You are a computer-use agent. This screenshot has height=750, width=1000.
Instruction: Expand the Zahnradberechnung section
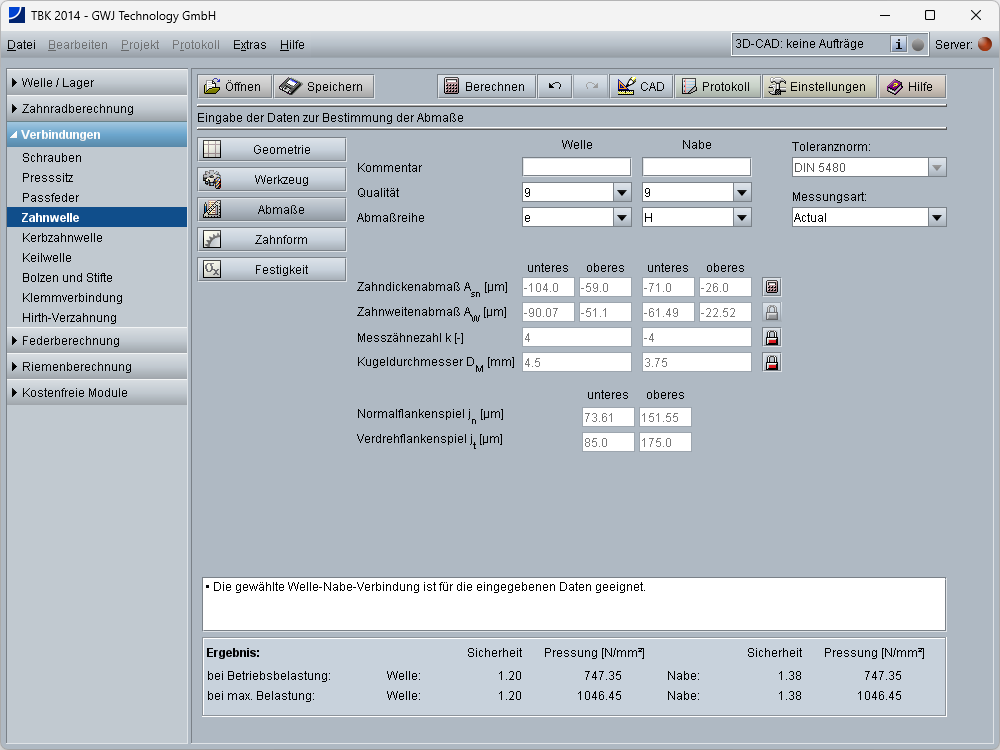click(97, 109)
